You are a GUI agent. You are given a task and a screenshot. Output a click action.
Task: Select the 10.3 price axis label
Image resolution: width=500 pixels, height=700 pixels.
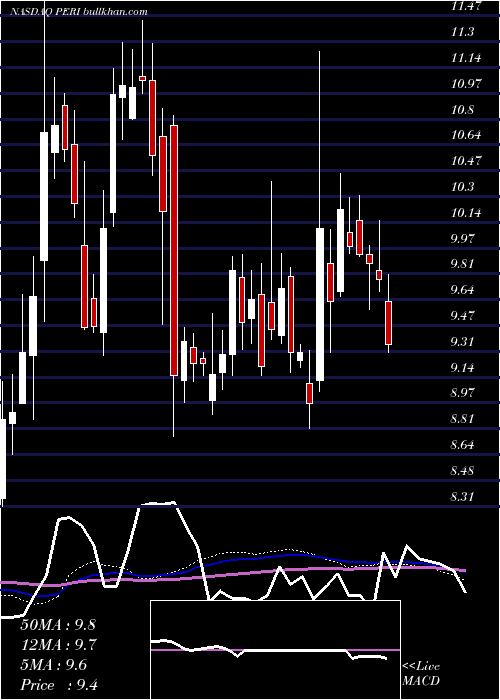[462, 187]
